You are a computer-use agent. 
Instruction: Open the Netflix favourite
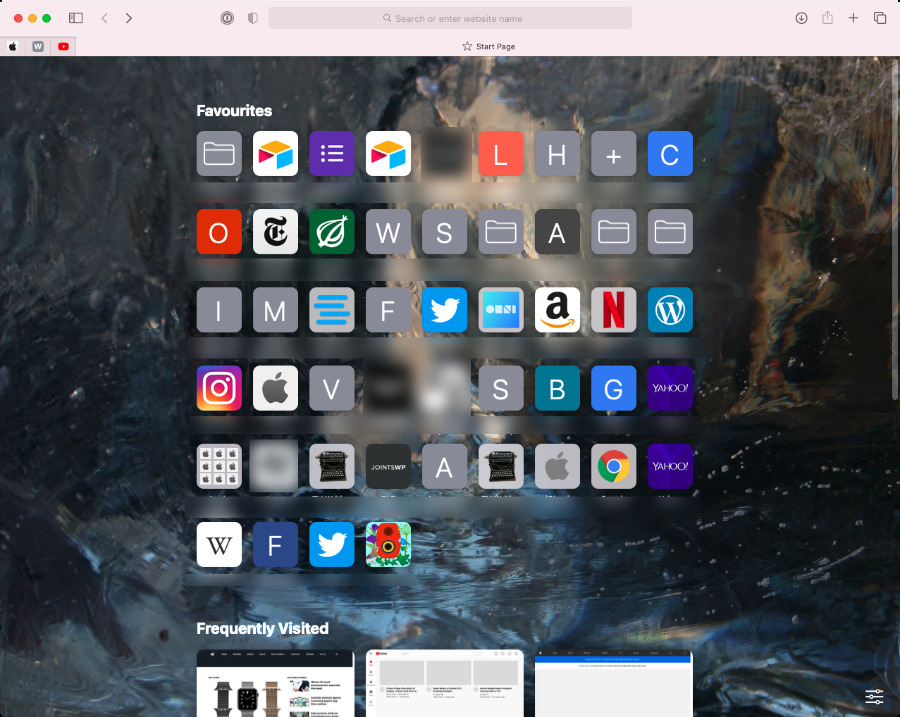click(614, 310)
